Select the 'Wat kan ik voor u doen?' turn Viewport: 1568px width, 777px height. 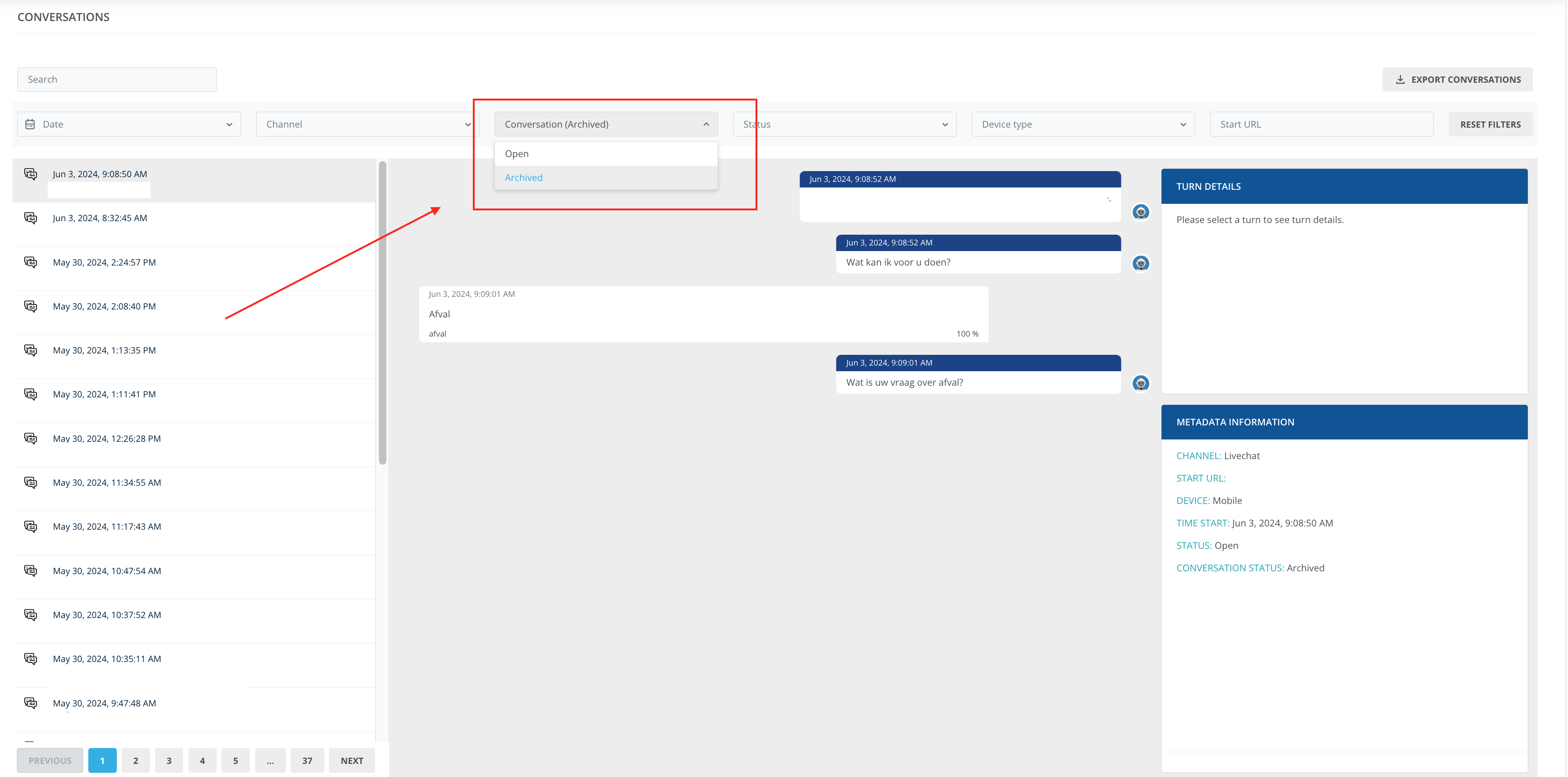pos(978,254)
